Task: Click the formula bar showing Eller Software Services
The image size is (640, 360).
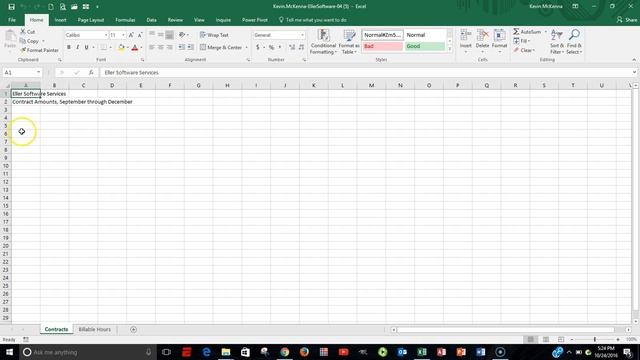Action: (367, 72)
